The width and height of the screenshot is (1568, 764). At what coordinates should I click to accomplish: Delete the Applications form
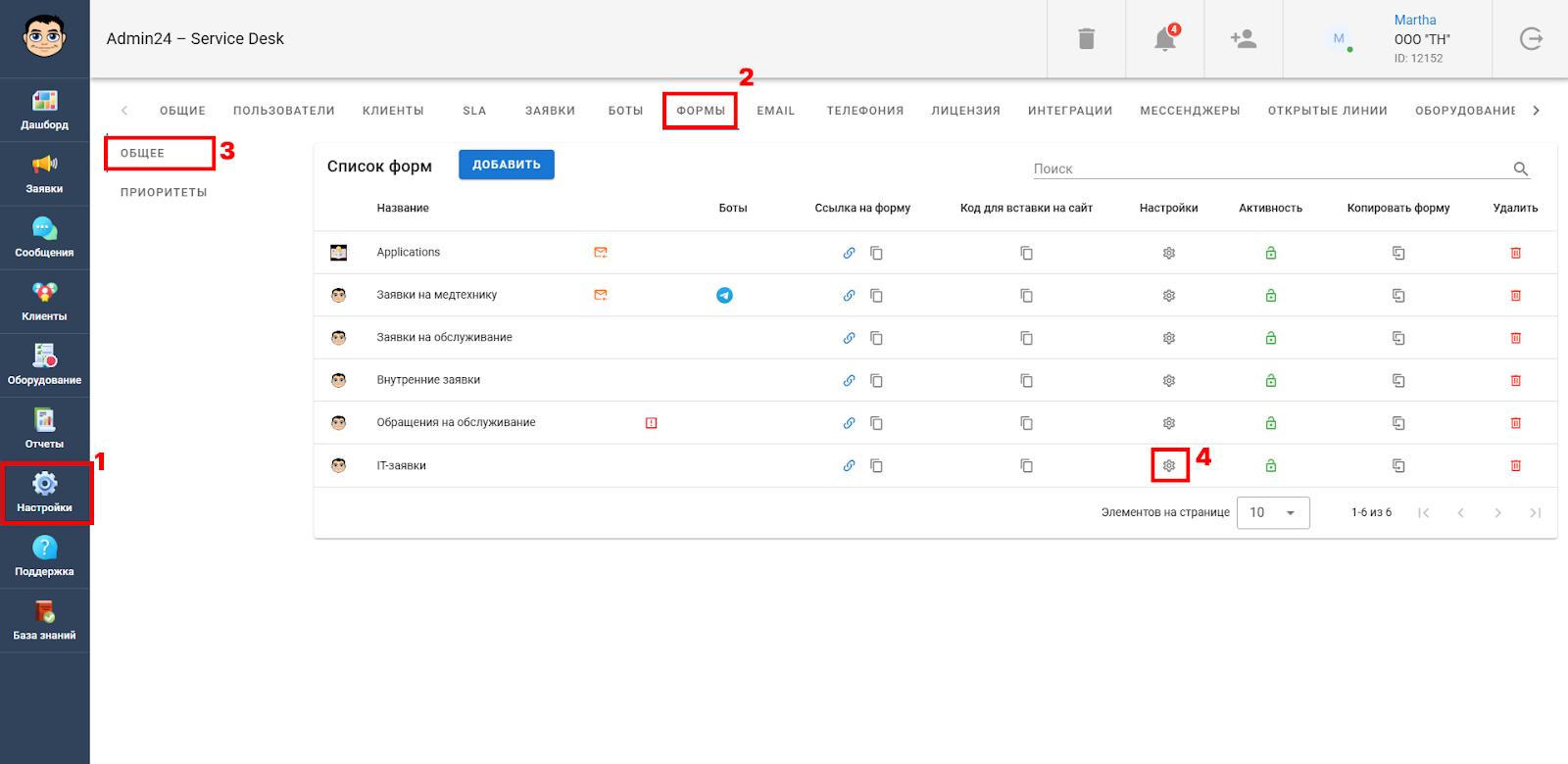coord(1515,253)
